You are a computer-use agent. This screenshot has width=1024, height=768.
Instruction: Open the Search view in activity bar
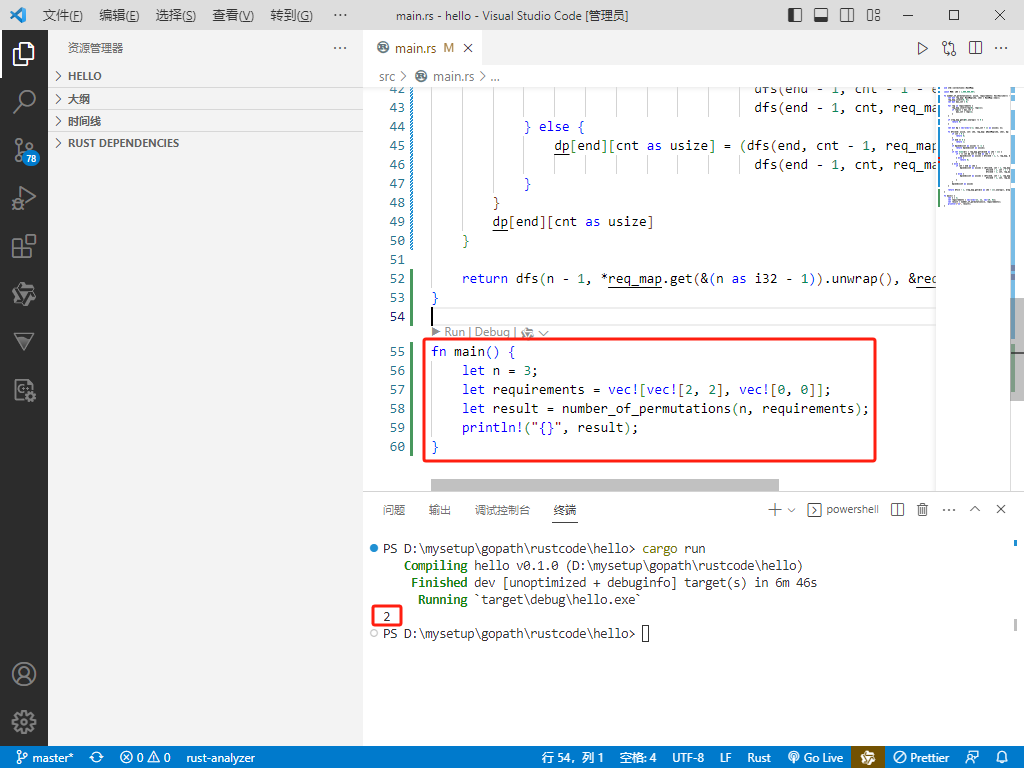[x=24, y=102]
